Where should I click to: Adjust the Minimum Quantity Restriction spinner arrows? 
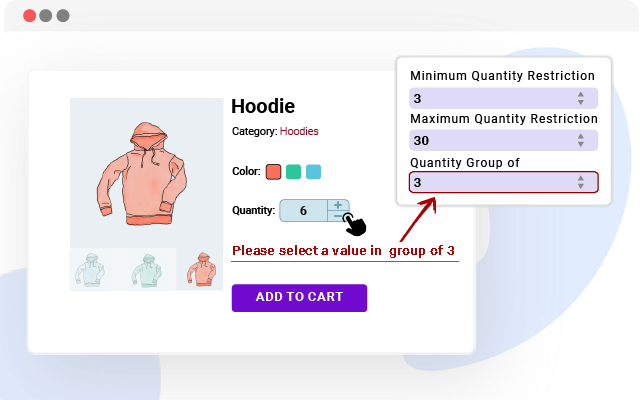(580, 98)
